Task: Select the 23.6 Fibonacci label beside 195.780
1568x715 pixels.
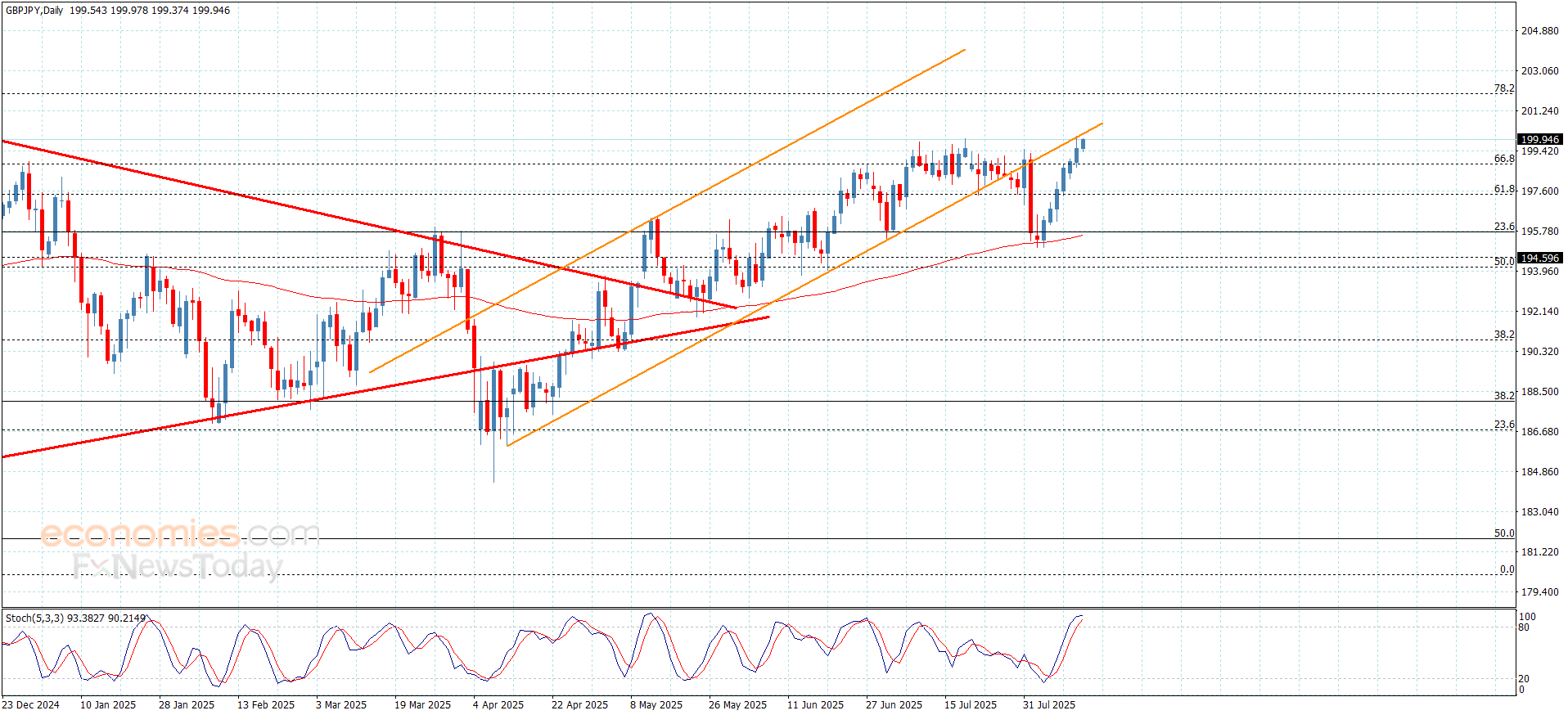Action: pyautogui.click(x=1504, y=227)
